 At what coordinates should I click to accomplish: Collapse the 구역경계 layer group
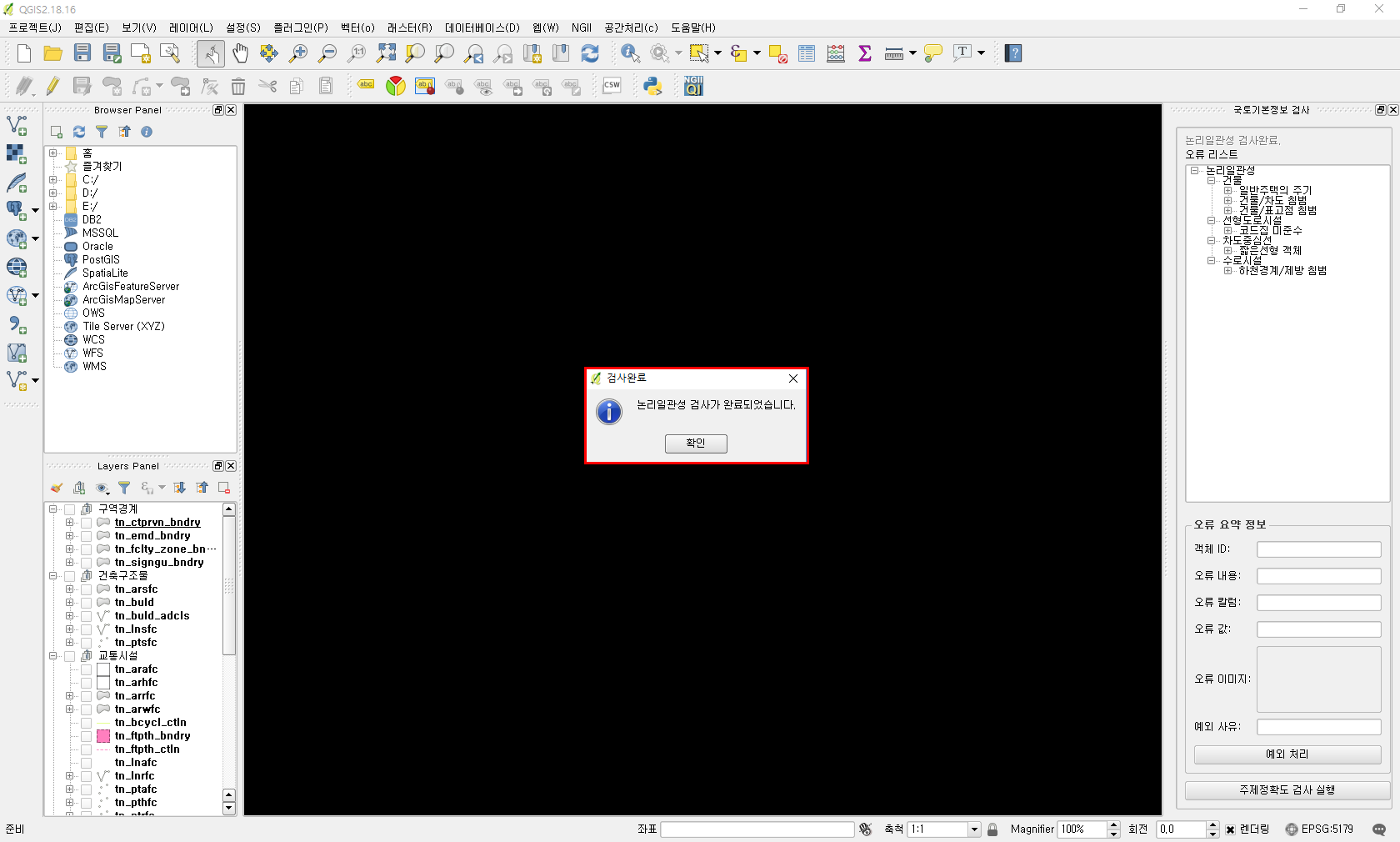click(x=53, y=509)
